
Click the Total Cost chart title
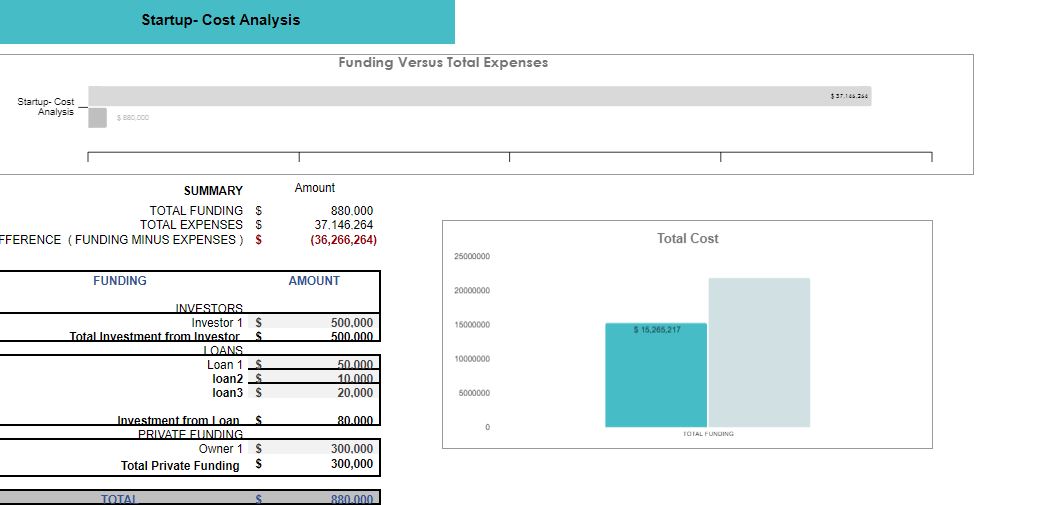coord(688,238)
